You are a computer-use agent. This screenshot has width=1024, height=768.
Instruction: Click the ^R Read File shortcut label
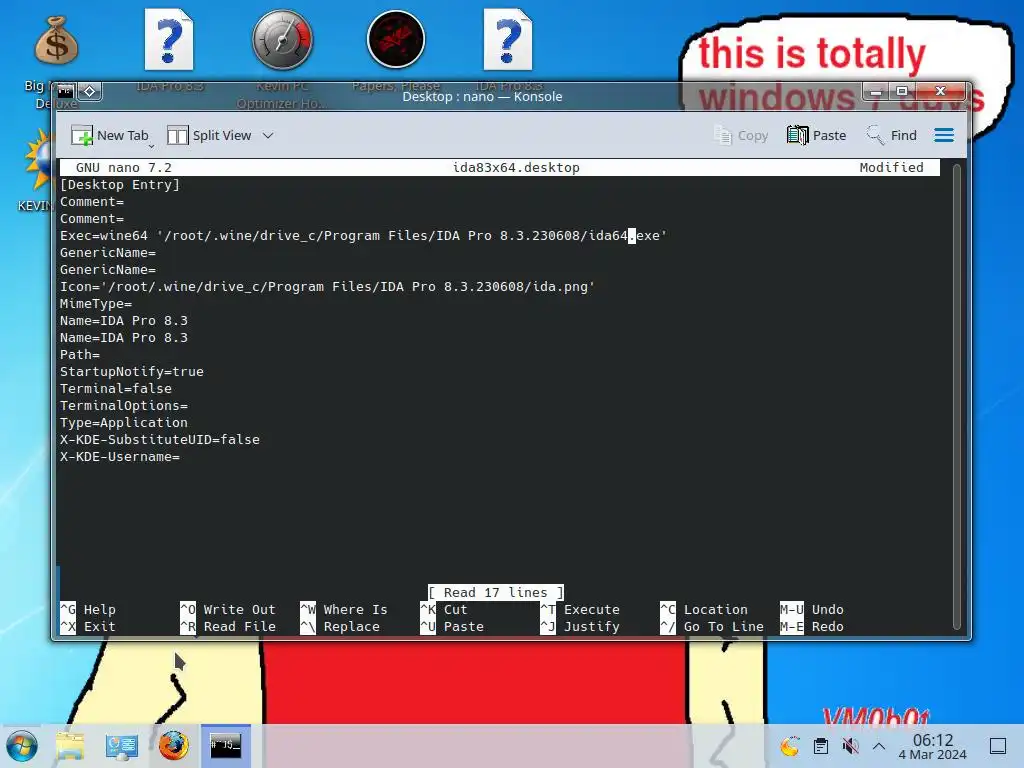(x=228, y=626)
